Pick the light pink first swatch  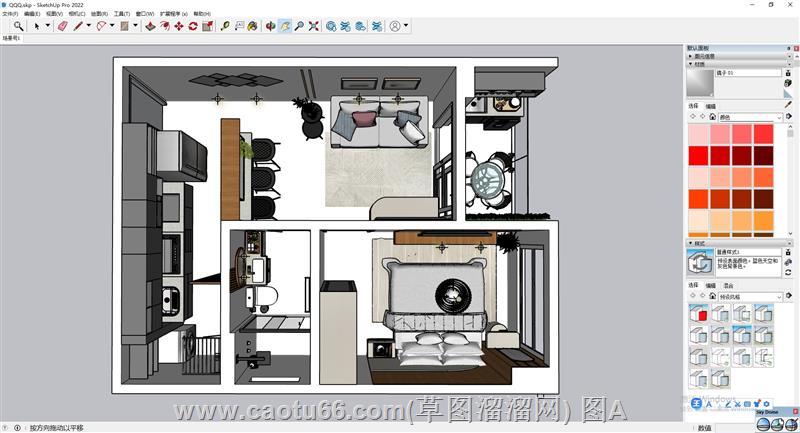[698, 134]
